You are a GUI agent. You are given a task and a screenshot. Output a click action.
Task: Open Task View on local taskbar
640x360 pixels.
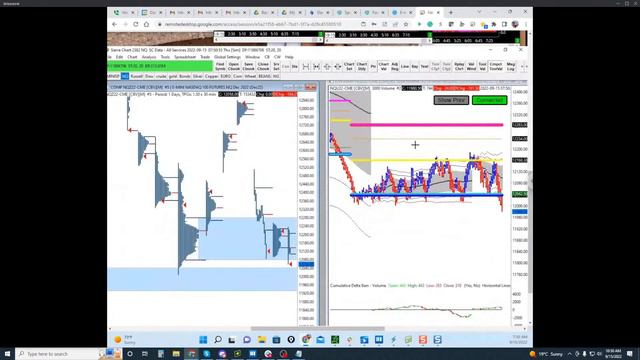click(x=144, y=354)
